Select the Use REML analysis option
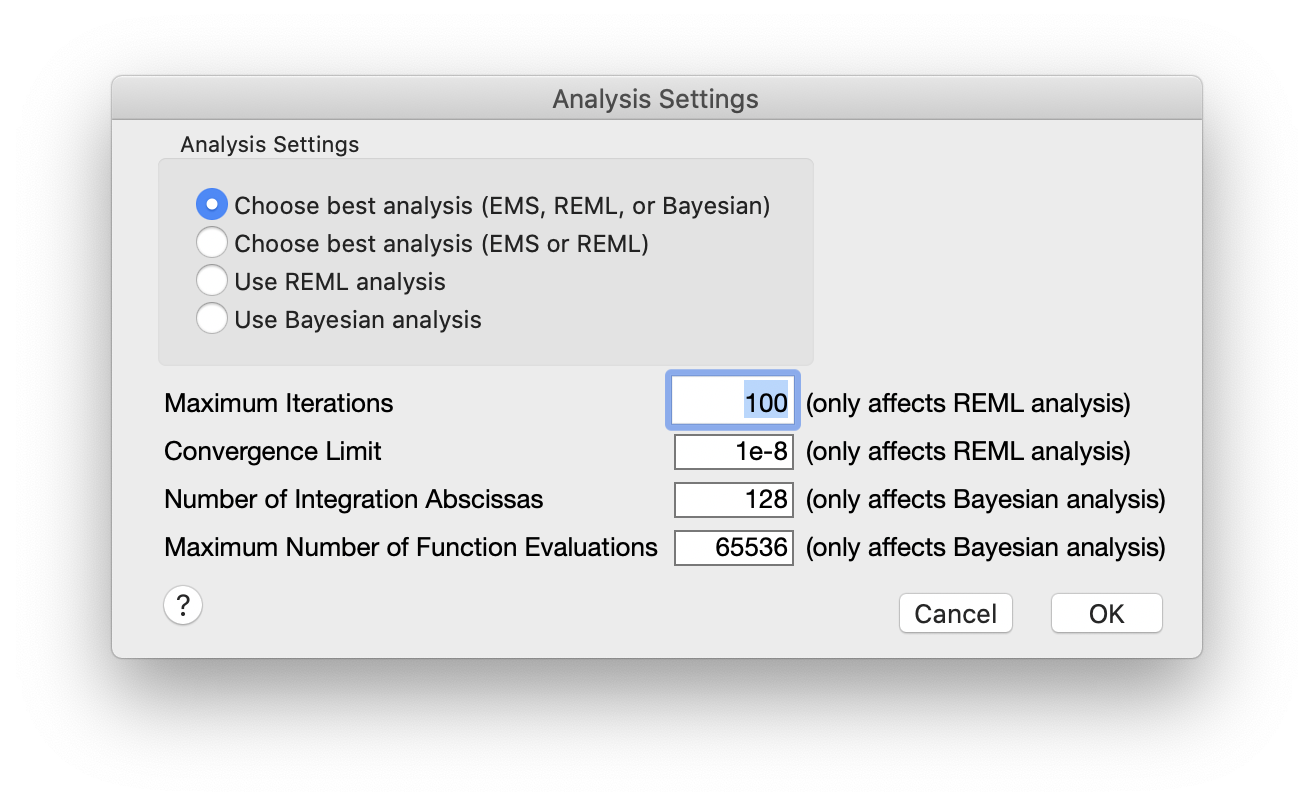The height and width of the screenshot is (806, 1314). tap(212, 280)
